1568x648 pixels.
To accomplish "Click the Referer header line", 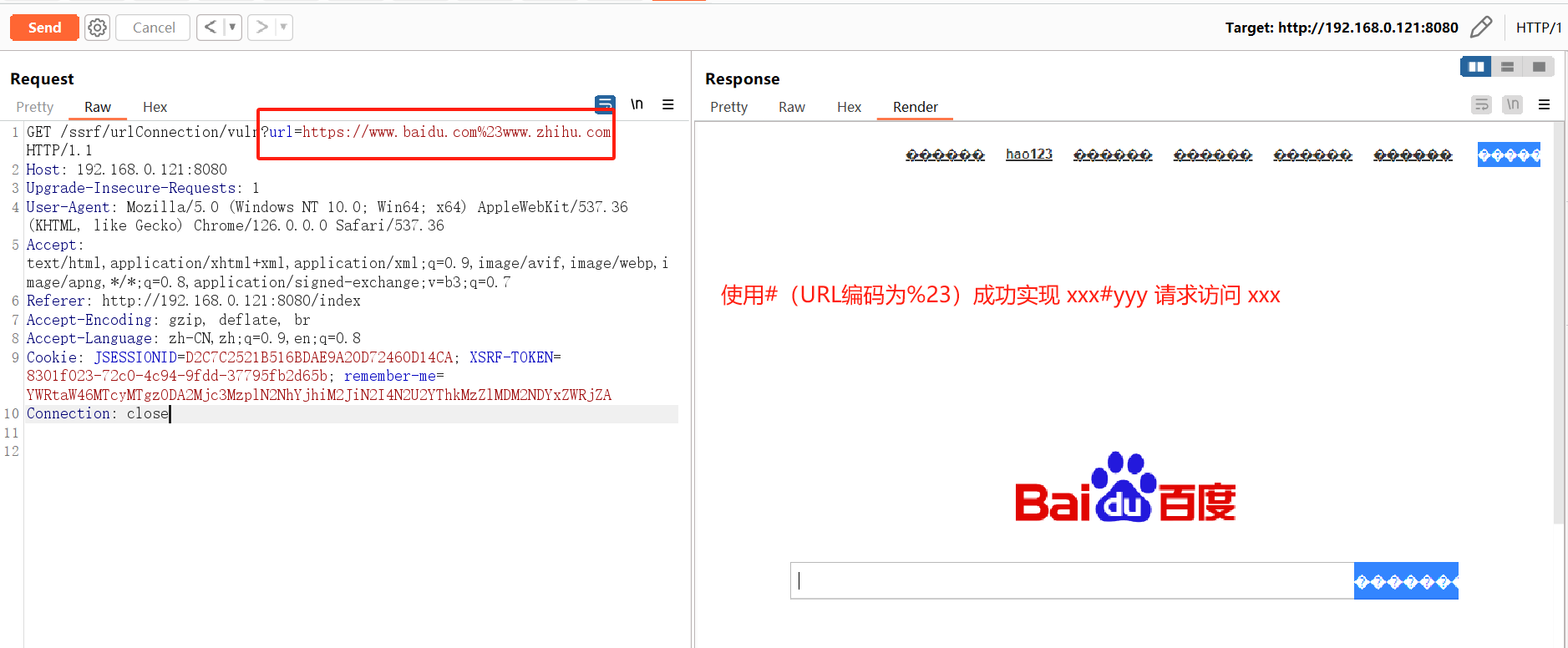I will tap(194, 301).
